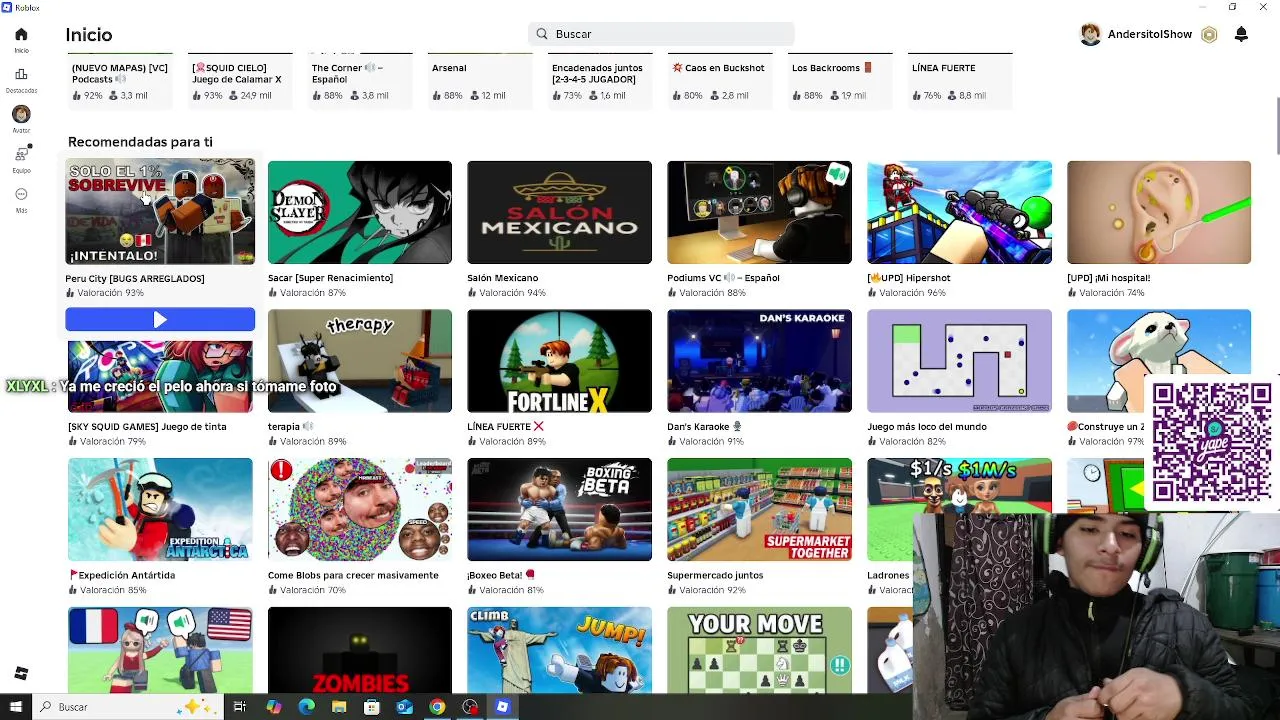Open the Dan's Karaoke thumbnail

(759, 361)
